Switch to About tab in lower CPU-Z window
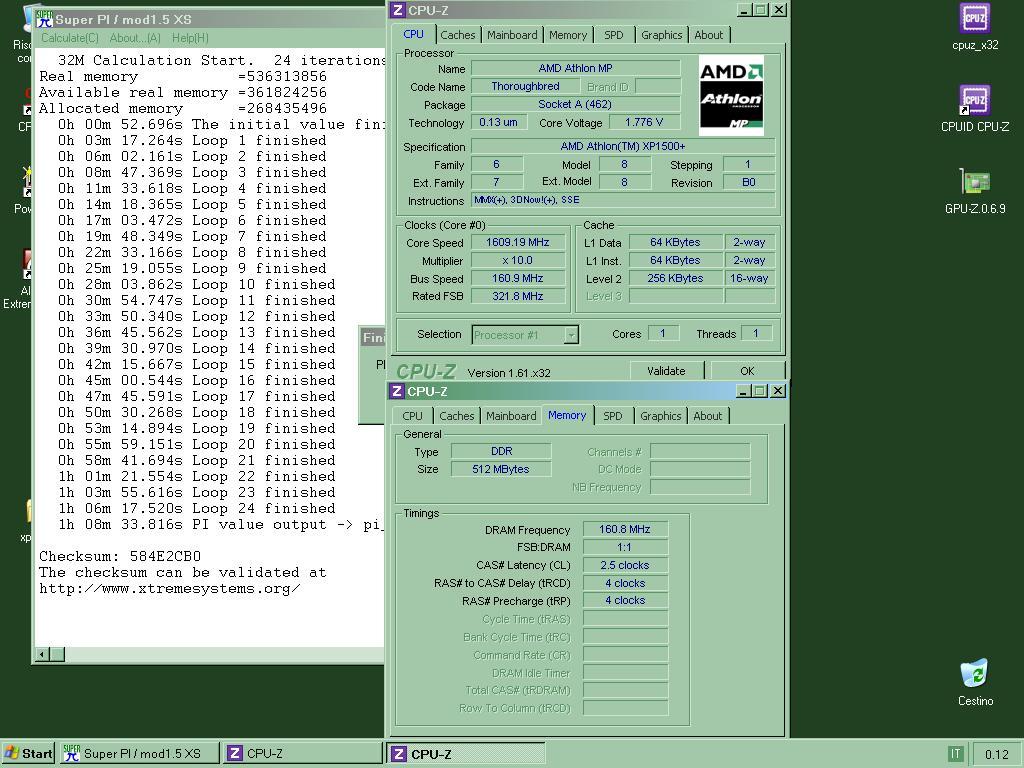 click(x=708, y=416)
